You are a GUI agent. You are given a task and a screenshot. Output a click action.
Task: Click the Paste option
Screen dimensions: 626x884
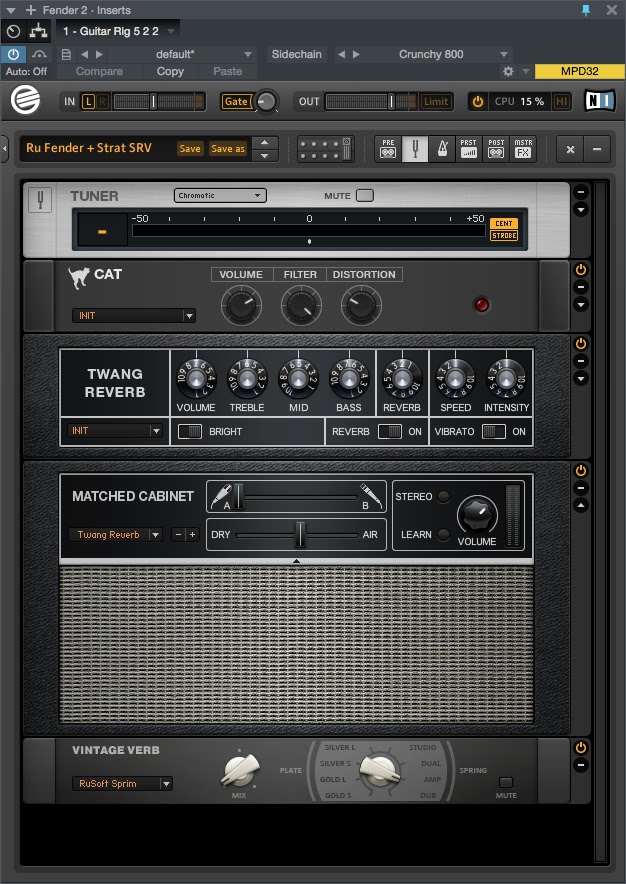(x=227, y=71)
